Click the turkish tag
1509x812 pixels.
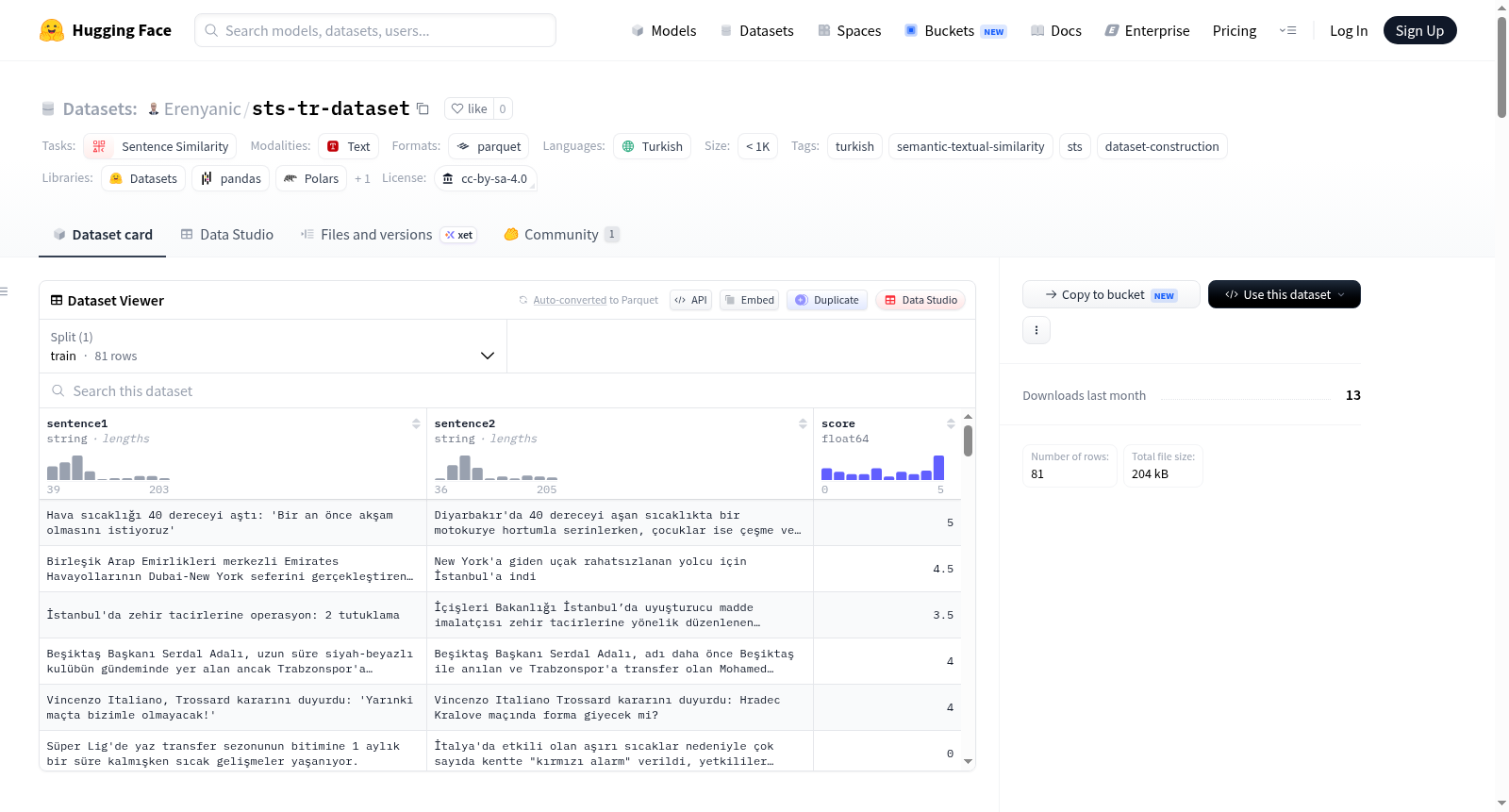click(854, 146)
